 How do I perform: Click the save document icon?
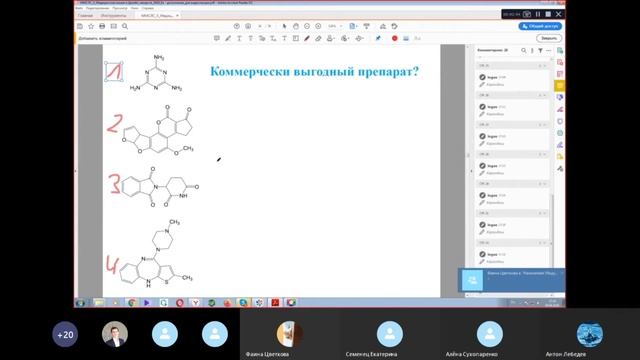point(80,26)
